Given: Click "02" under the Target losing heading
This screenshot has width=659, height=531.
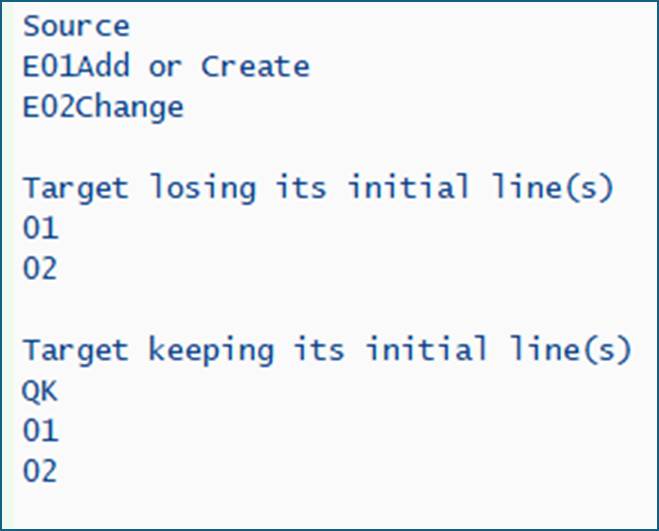Looking at the screenshot, I should [x=40, y=269].
